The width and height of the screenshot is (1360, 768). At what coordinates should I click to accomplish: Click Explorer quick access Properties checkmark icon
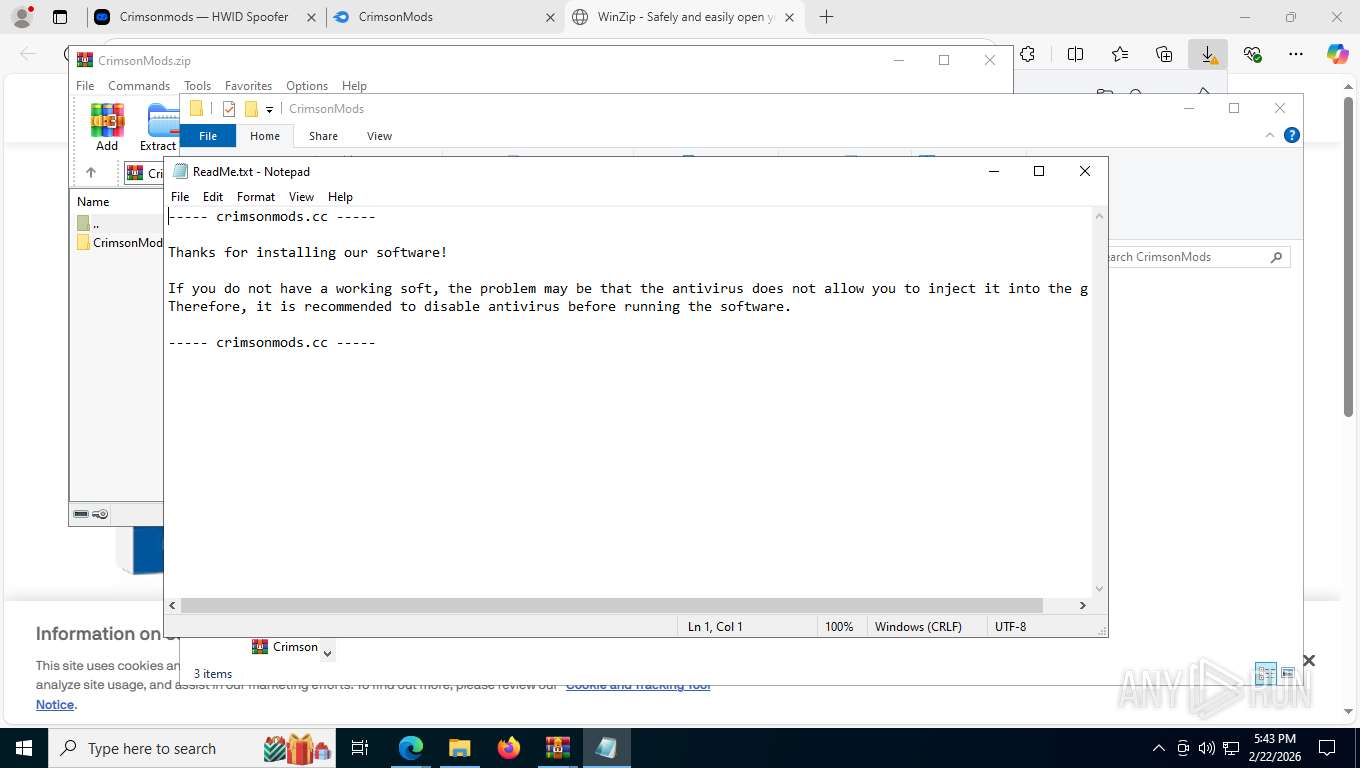coord(229,109)
